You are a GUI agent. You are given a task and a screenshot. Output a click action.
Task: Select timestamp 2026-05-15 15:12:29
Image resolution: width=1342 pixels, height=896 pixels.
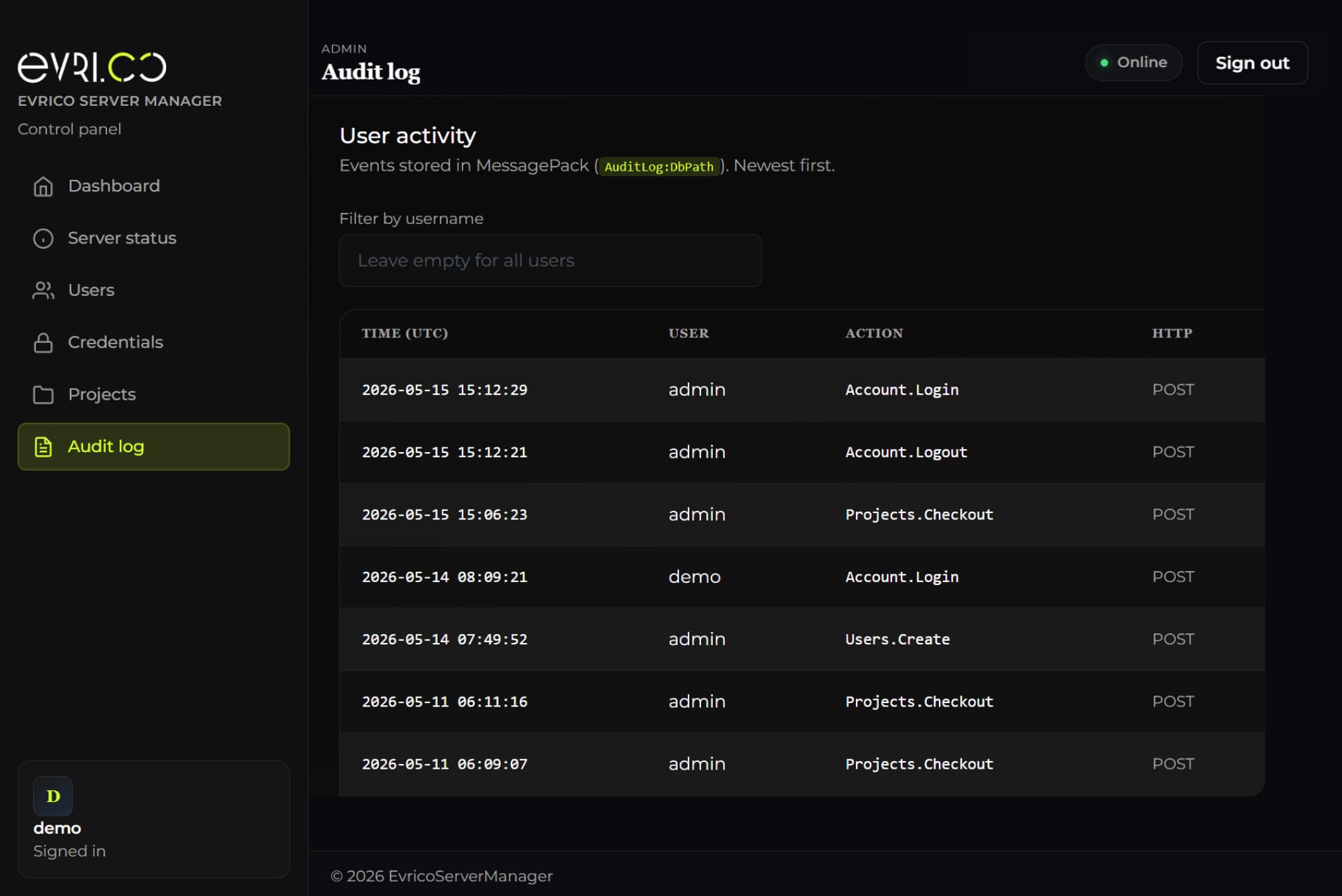445,390
